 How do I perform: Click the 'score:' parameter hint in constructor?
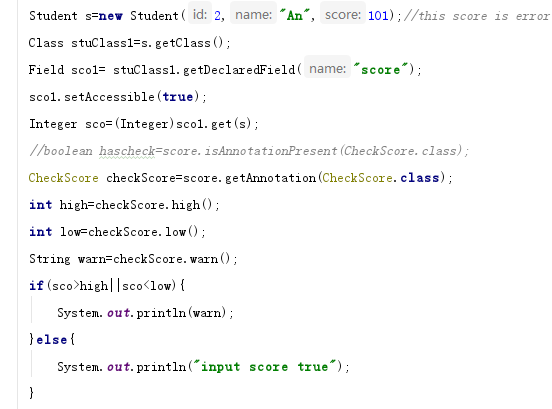[x=343, y=15]
